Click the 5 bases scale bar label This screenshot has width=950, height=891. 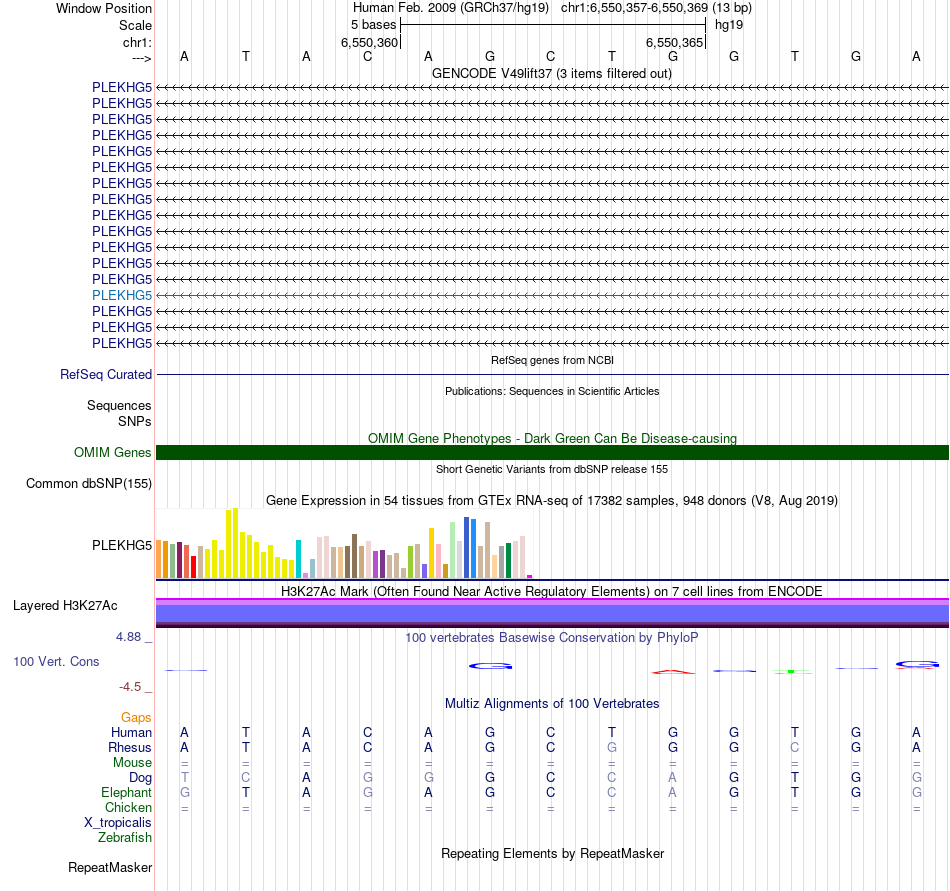pyautogui.click(x=373, y=25)
